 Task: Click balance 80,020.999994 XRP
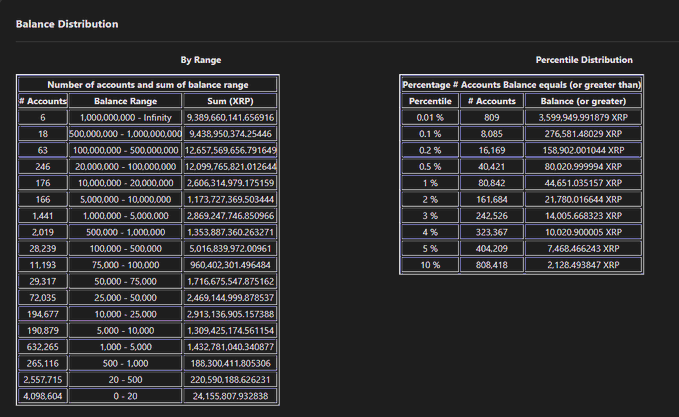pyautogui.click(x=583, y=167)
